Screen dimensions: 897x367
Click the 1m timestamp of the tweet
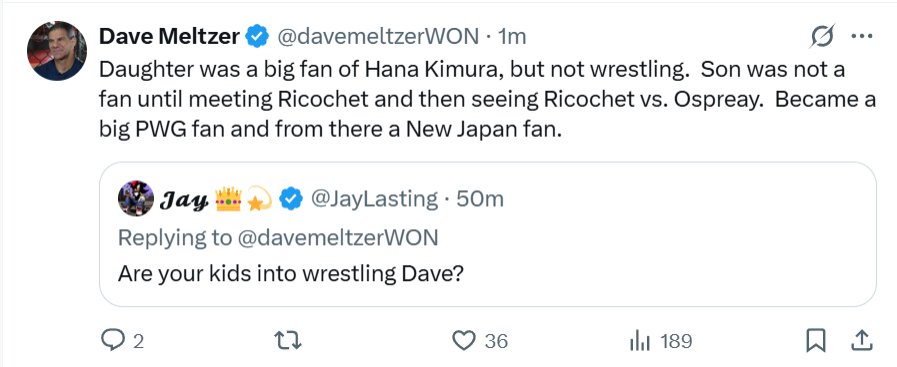[x=511, y=36]
